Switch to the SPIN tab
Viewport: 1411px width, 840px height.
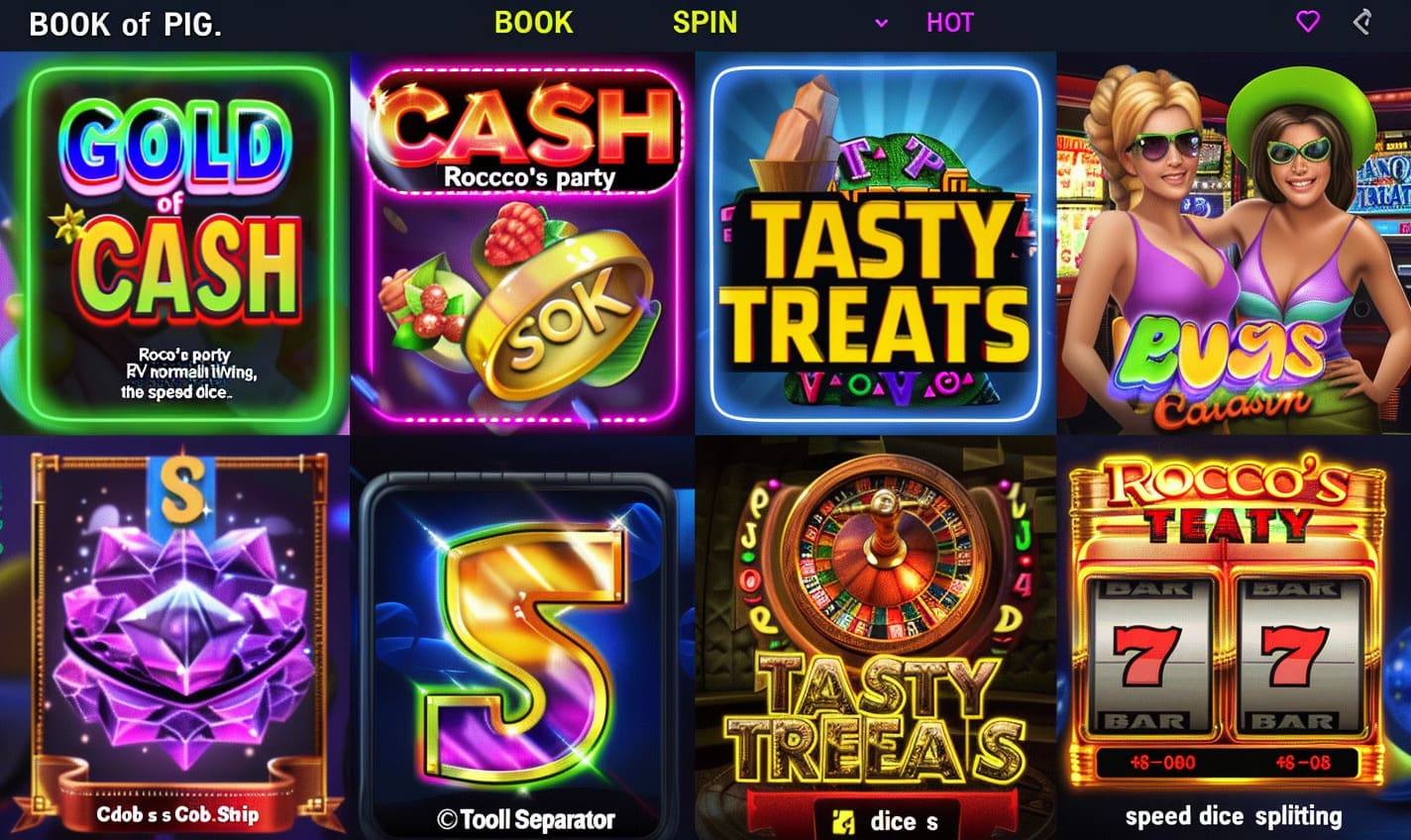coord(705,23)
